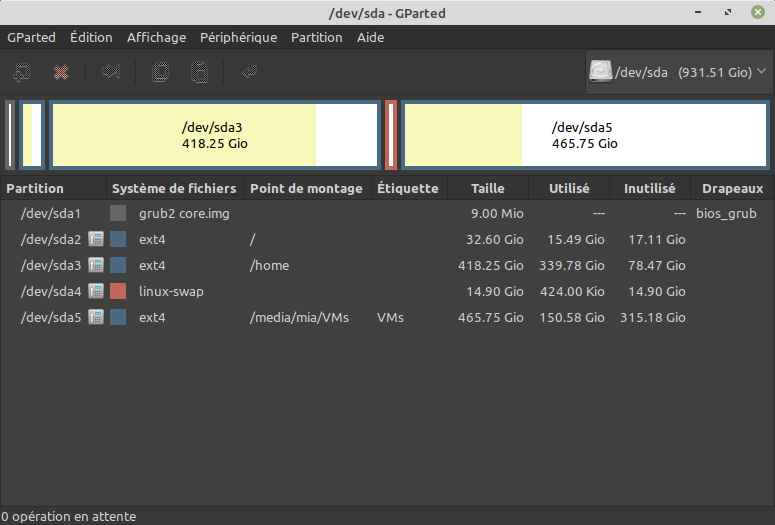Click the VMs label cell
This screenshot has height=525, width=775.
click(390, 317)
